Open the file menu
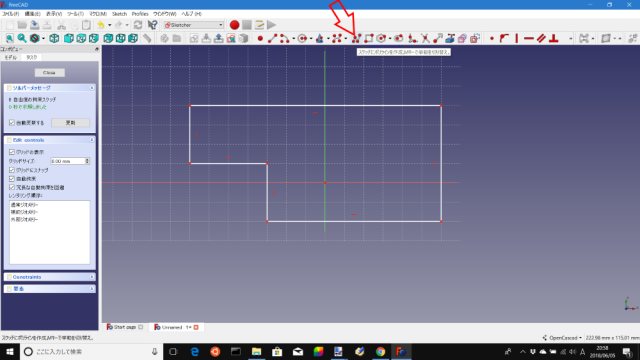The width and height of the screenshot is (640, 360). pyautogui.click(x=11, y=14)
